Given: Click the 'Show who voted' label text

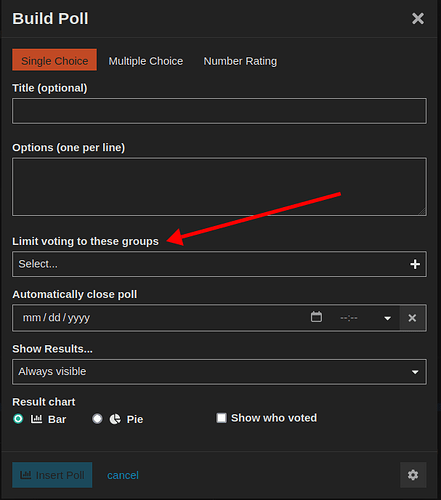Looking at the screenshot, I should point(274,418).
